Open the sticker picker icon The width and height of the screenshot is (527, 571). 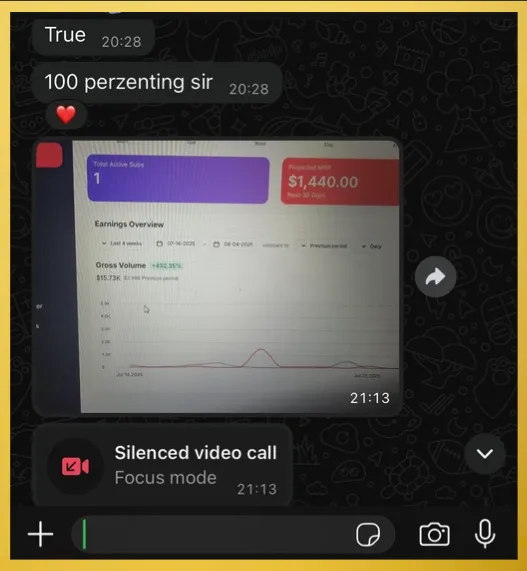pos(368,534)
